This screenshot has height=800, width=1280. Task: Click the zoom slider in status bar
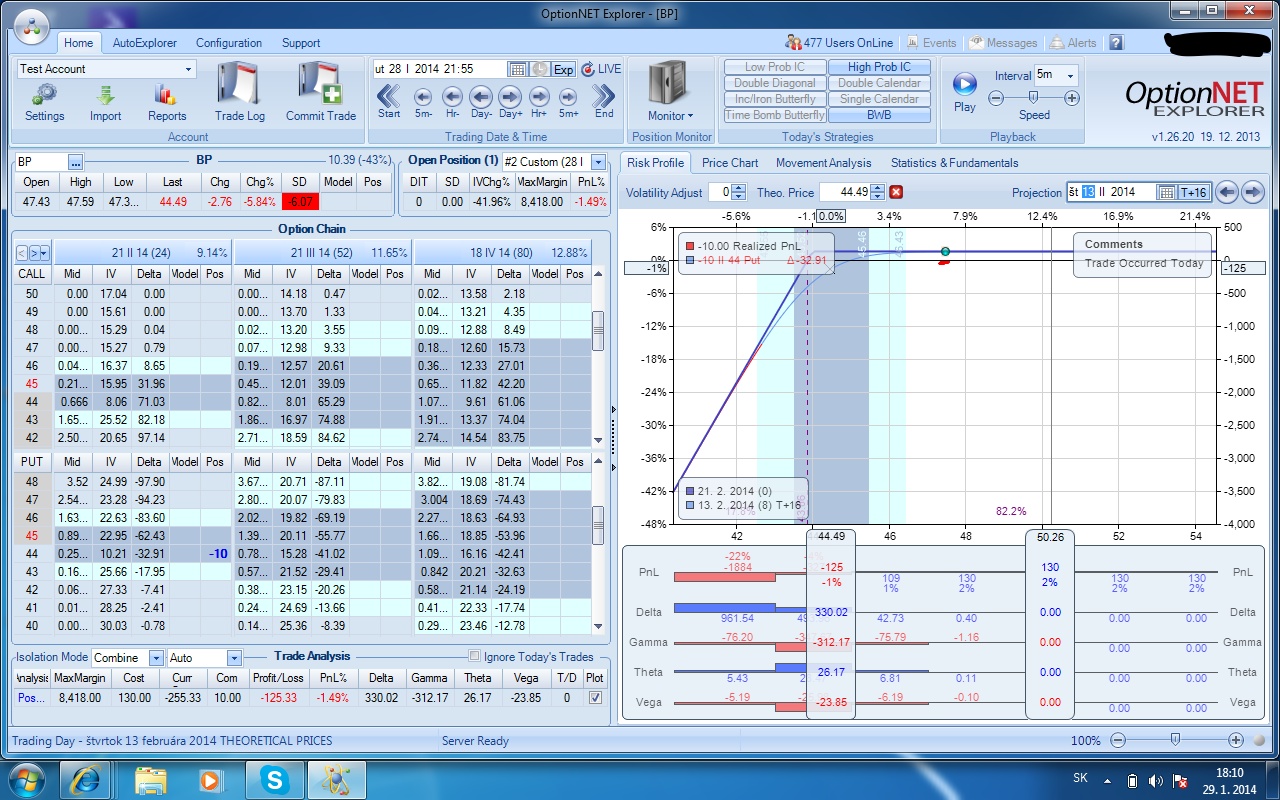pyautogui.click(x=1175, y=740)
